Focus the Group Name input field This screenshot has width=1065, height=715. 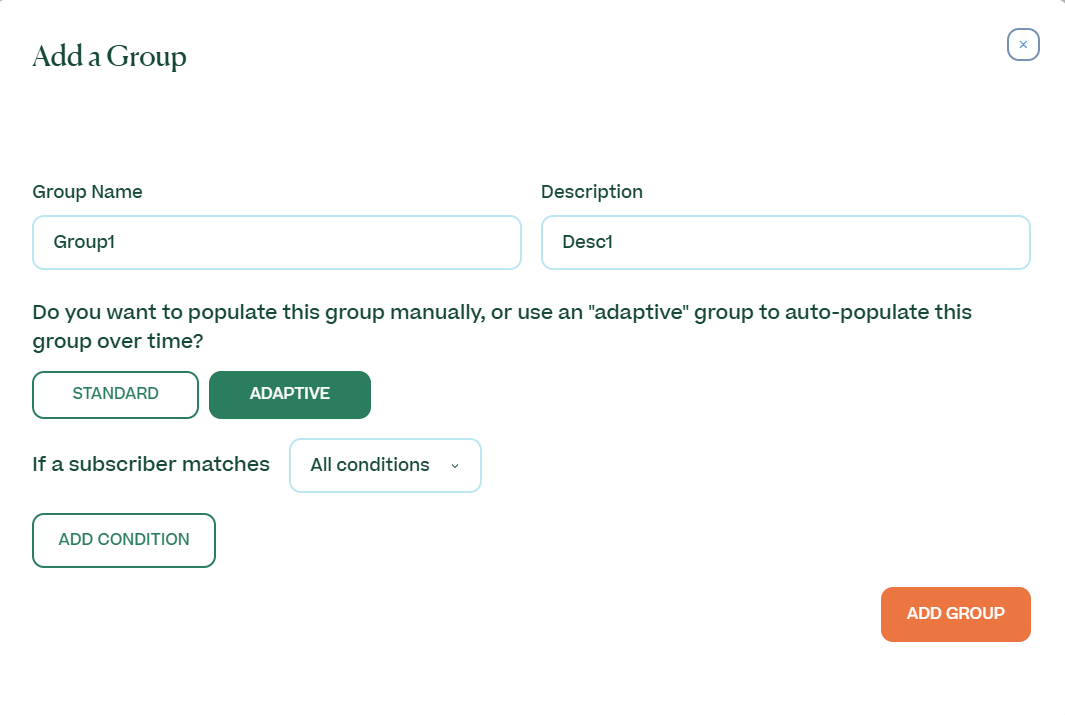point(277,242)
